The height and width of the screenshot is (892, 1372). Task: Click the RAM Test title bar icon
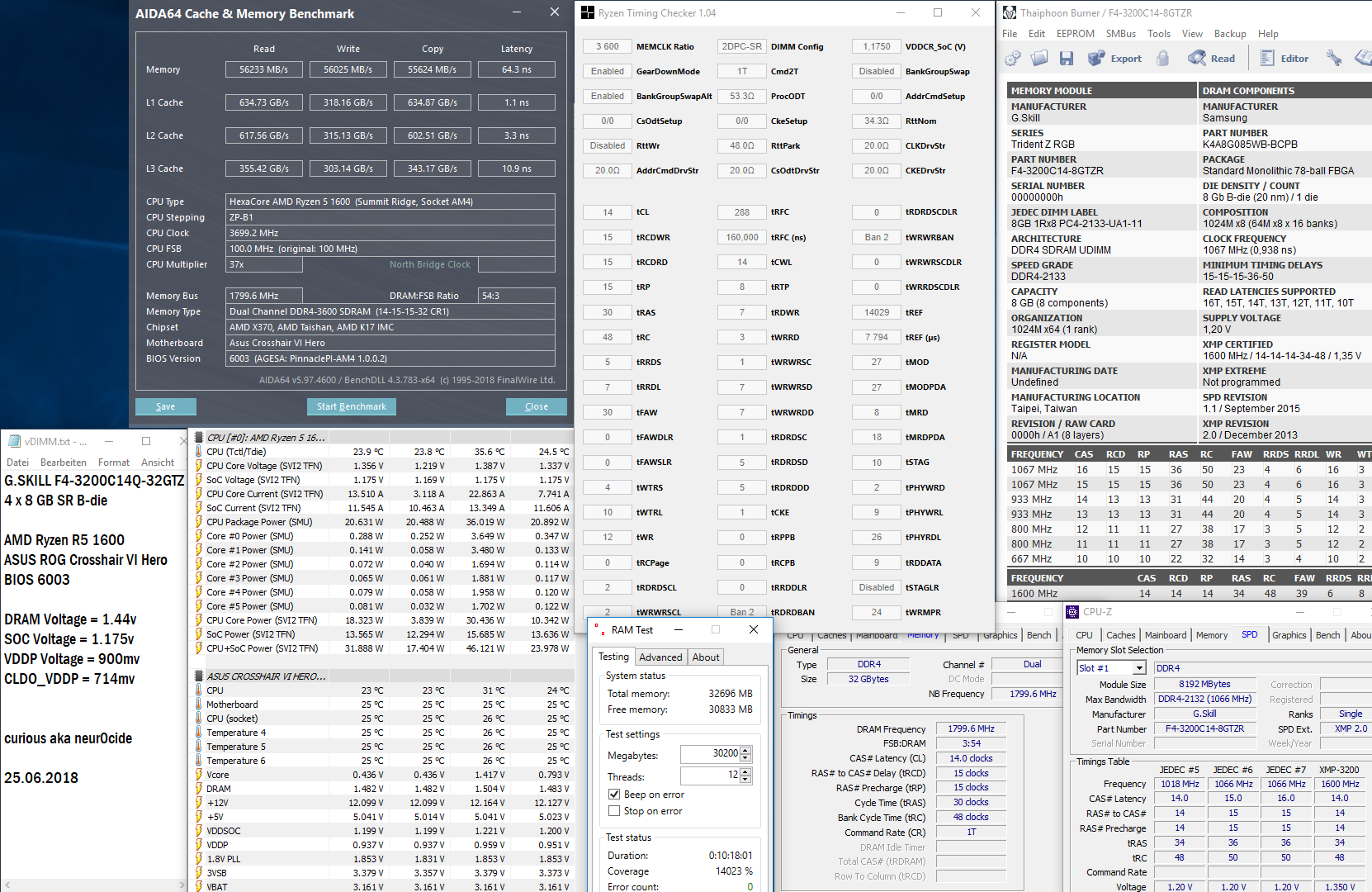tap(599, 629)
